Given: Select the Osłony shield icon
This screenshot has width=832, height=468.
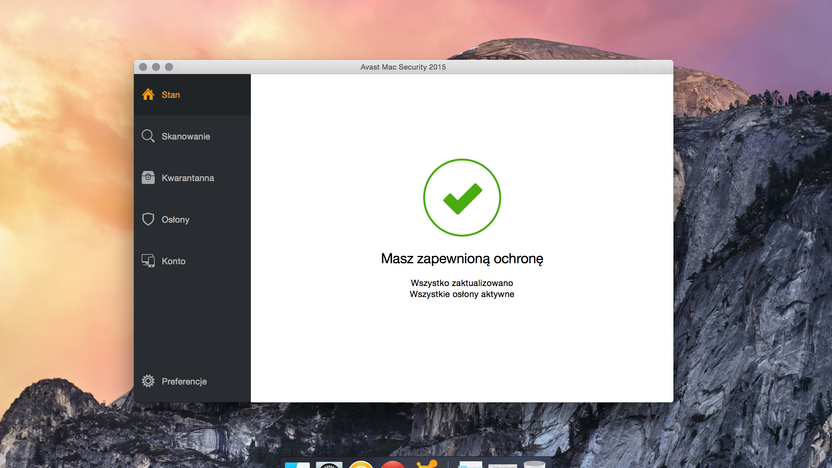Looking at the screenshot, I should click(x=148, y=219).
